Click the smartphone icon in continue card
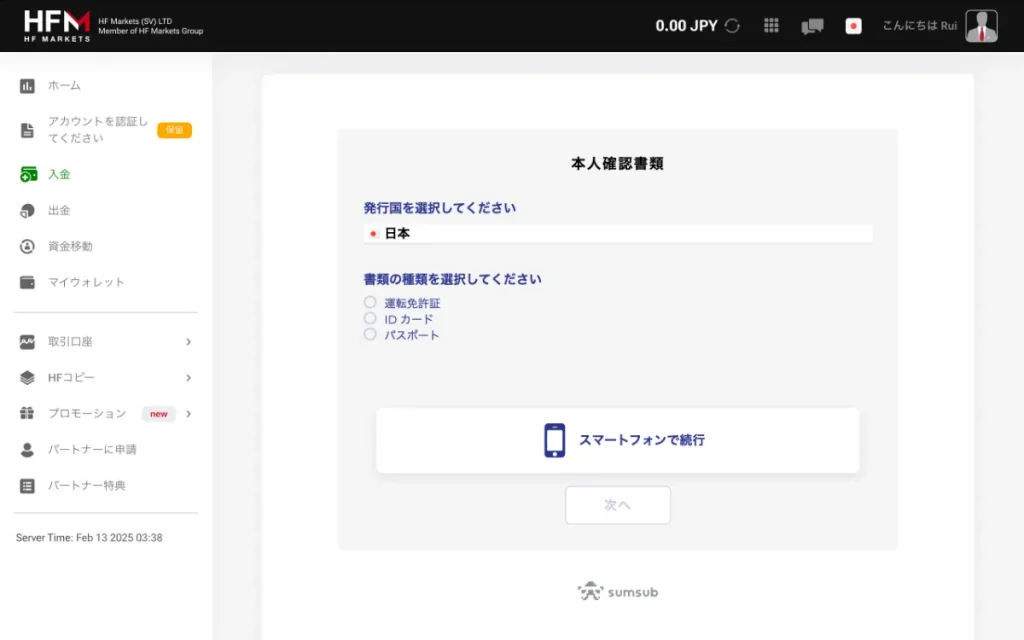 554,440
